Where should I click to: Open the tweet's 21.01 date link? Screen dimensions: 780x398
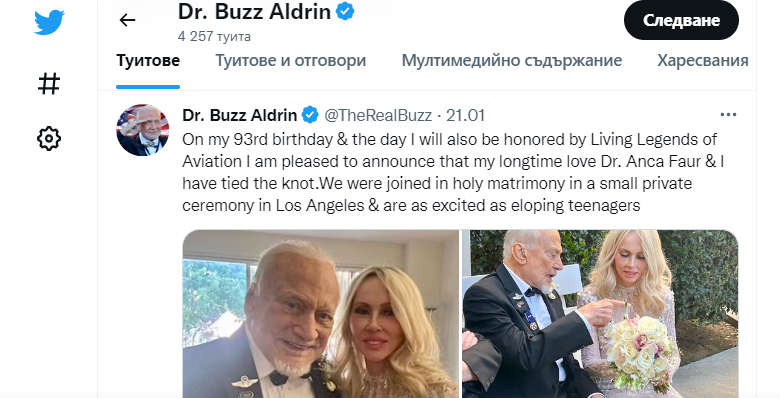(465, 115)
